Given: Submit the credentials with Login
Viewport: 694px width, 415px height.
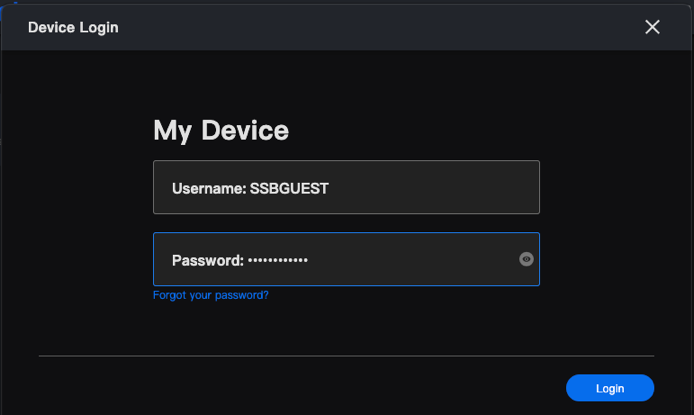Looking at the screenshot, I should [610, 388].
